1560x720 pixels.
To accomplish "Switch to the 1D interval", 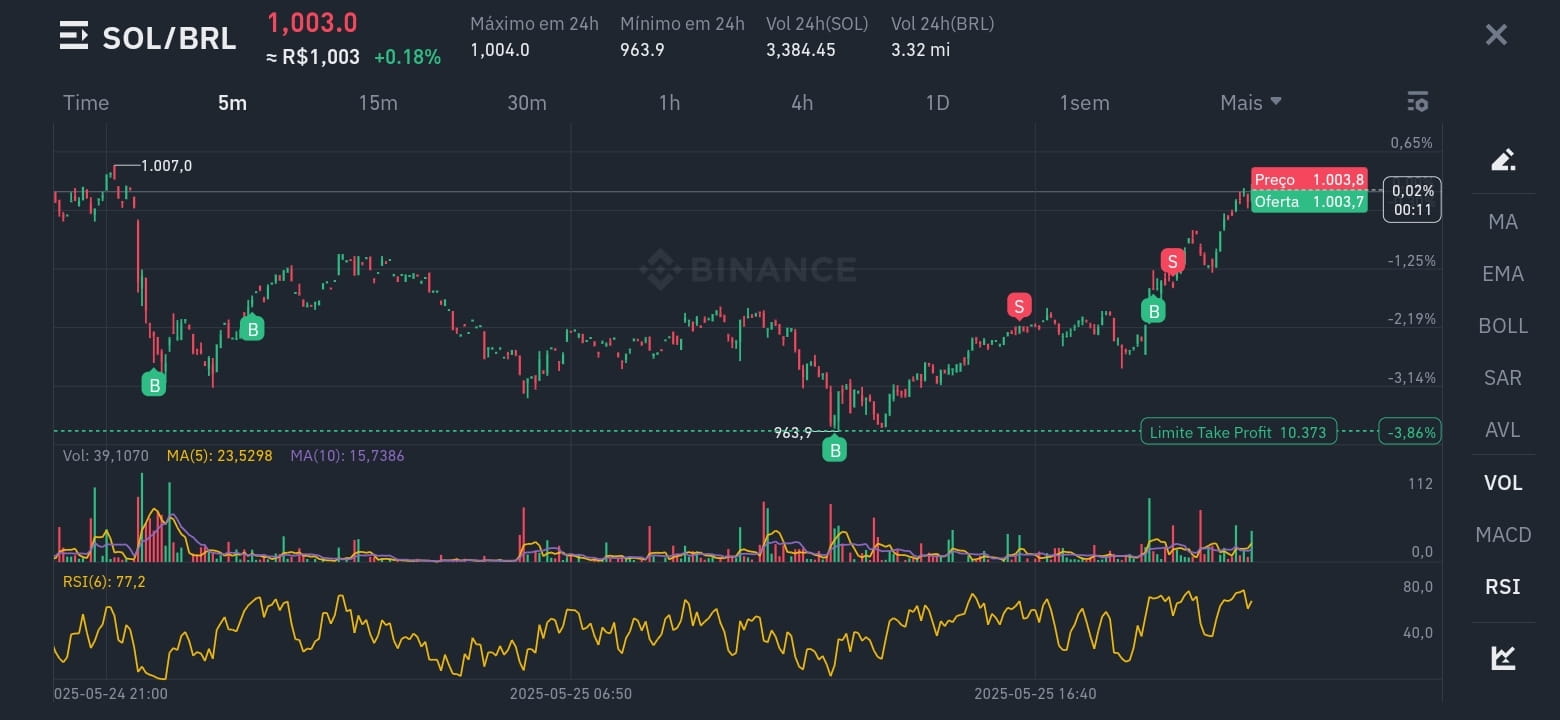I will pyautogui.click(x=937, y=103).
